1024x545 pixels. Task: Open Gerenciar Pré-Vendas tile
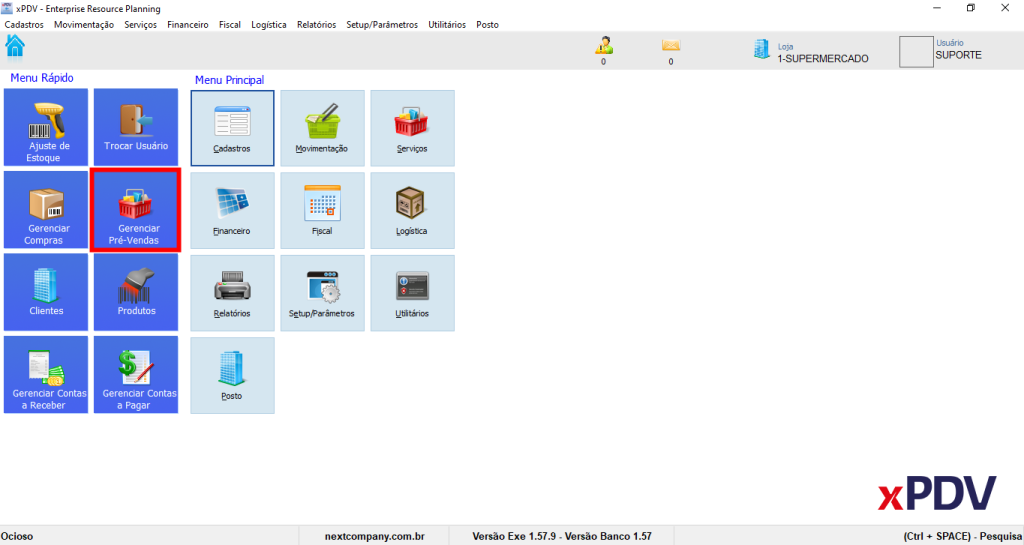click(x=136, y=210)
